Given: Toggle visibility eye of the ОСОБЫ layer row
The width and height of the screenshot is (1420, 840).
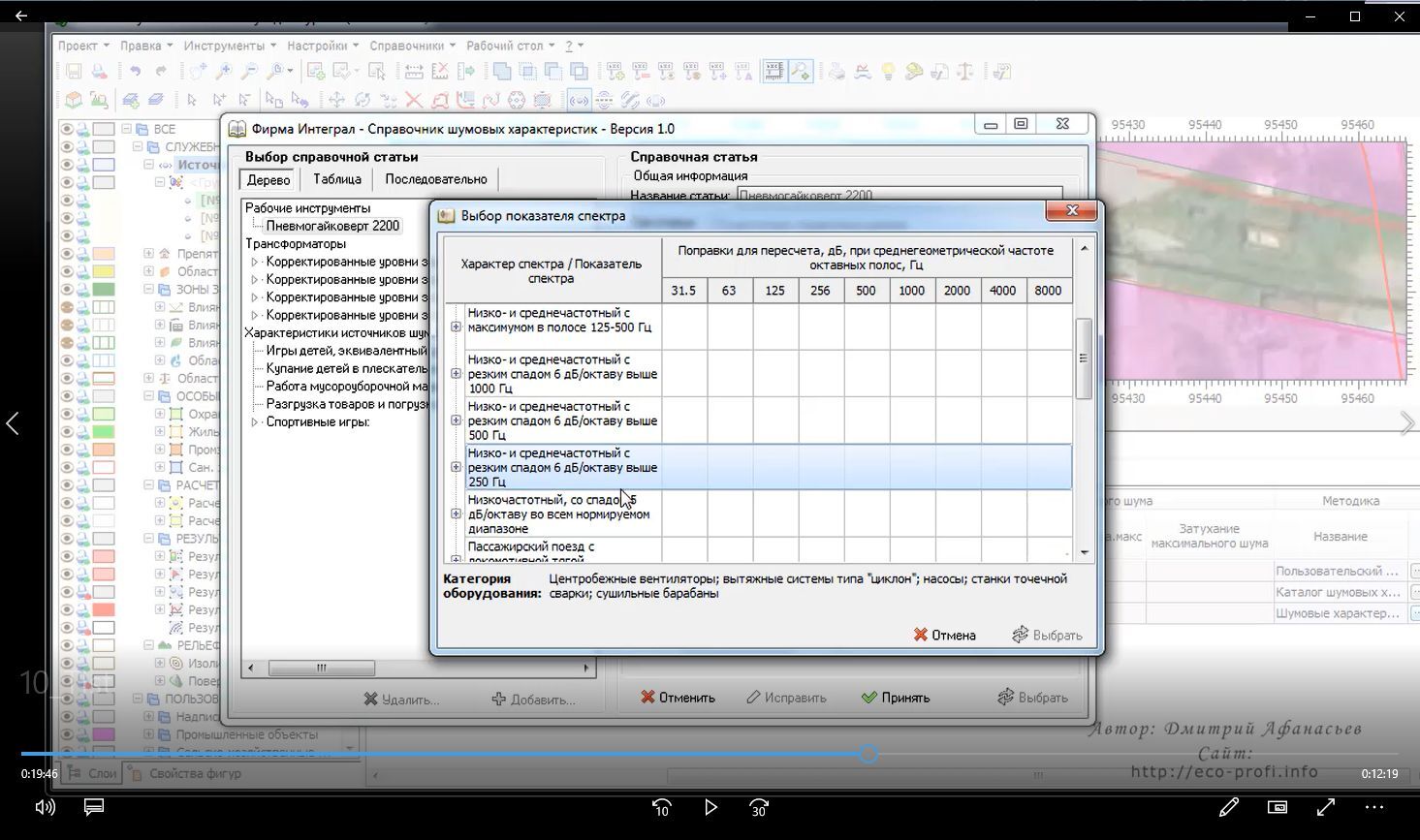Looking at the screenshot, I should tap(67, 396).
